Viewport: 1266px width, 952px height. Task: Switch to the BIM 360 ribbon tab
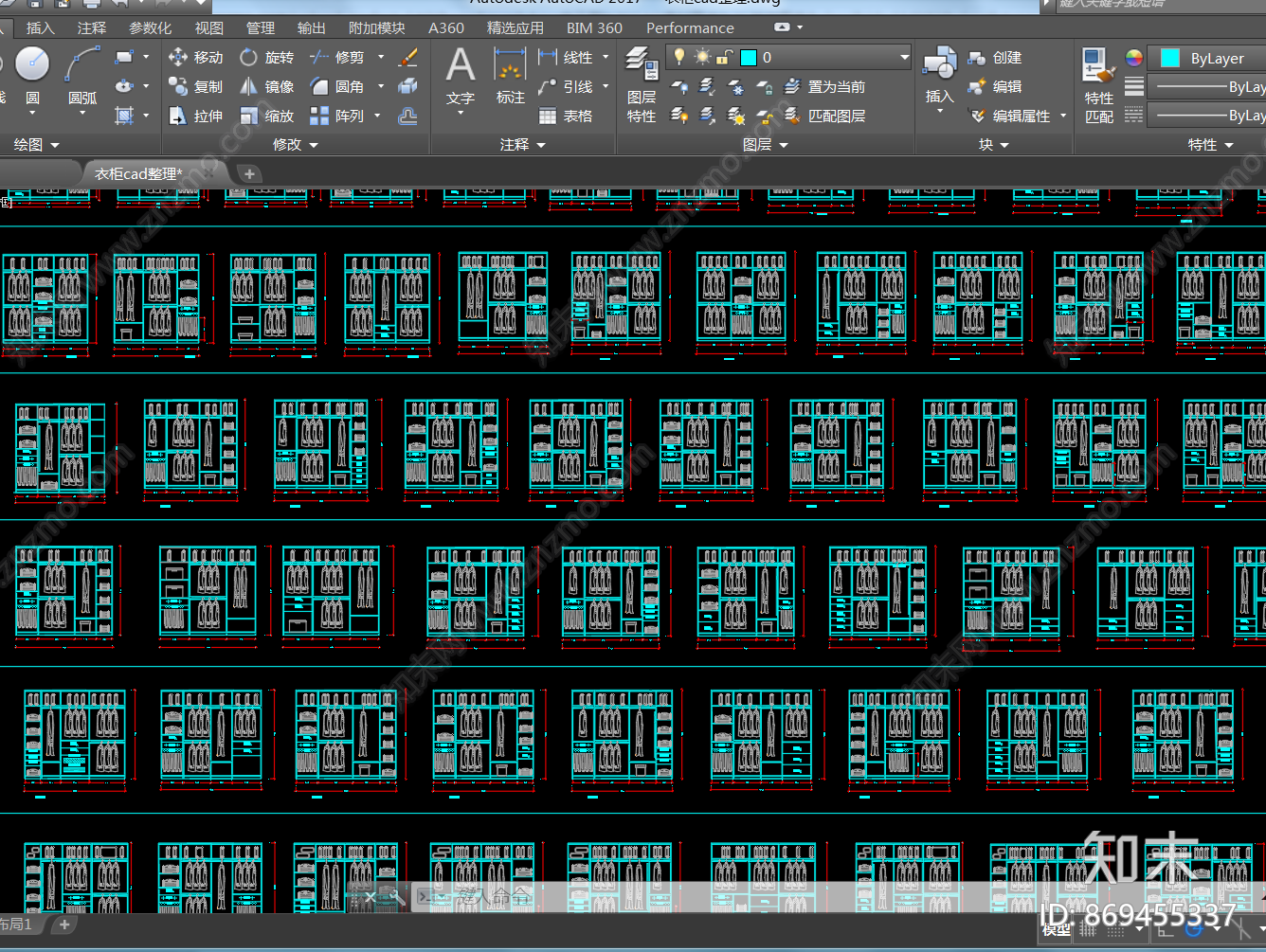(594, 28)
